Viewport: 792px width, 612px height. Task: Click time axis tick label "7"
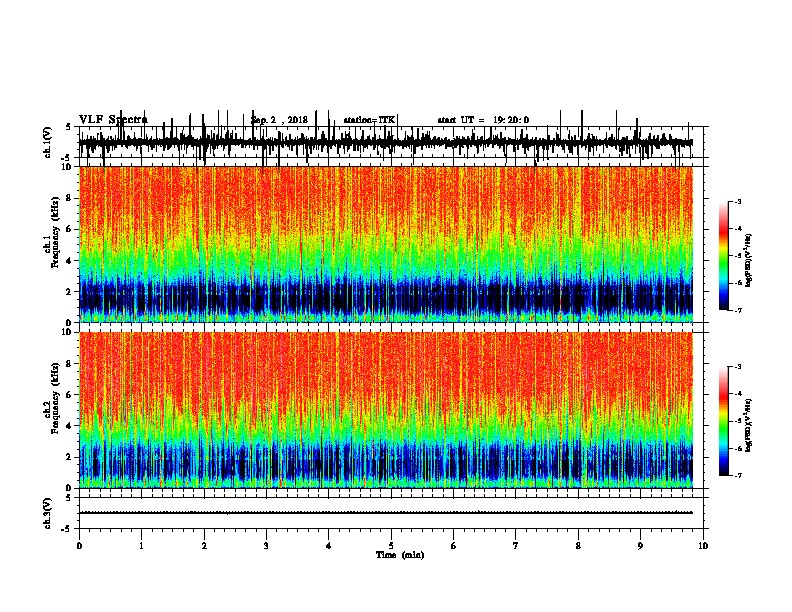[516, 546]
